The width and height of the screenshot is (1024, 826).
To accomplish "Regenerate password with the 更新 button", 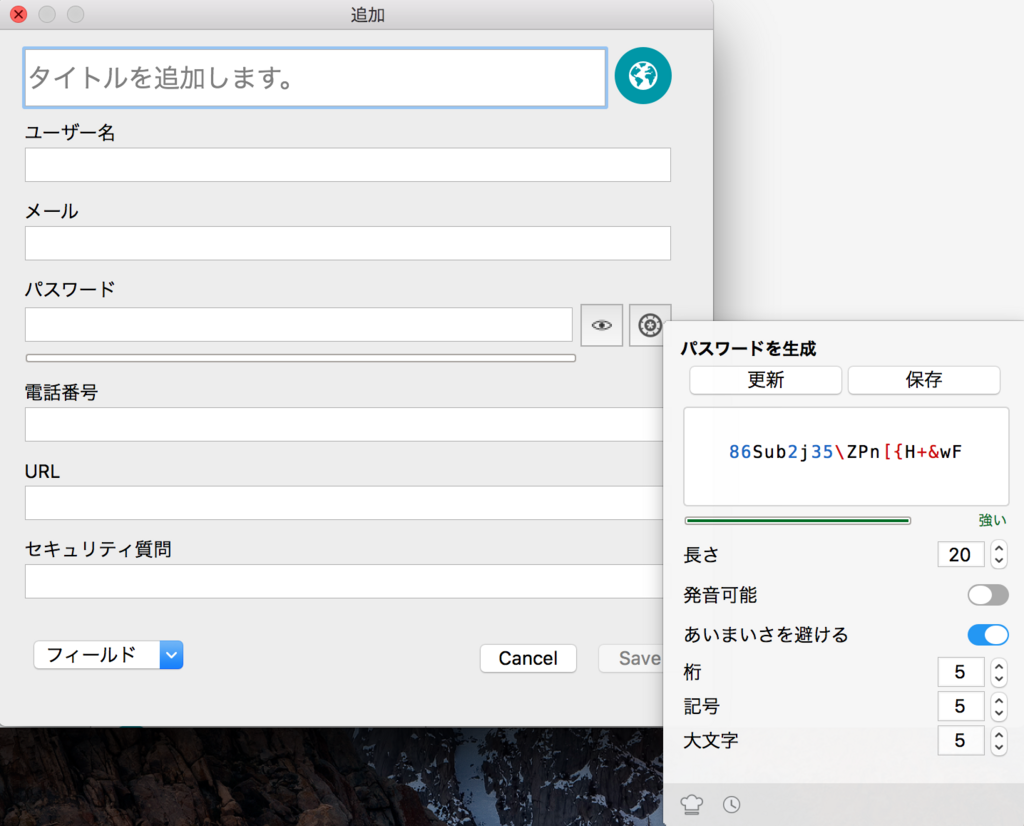I will (x=765, y=380).
